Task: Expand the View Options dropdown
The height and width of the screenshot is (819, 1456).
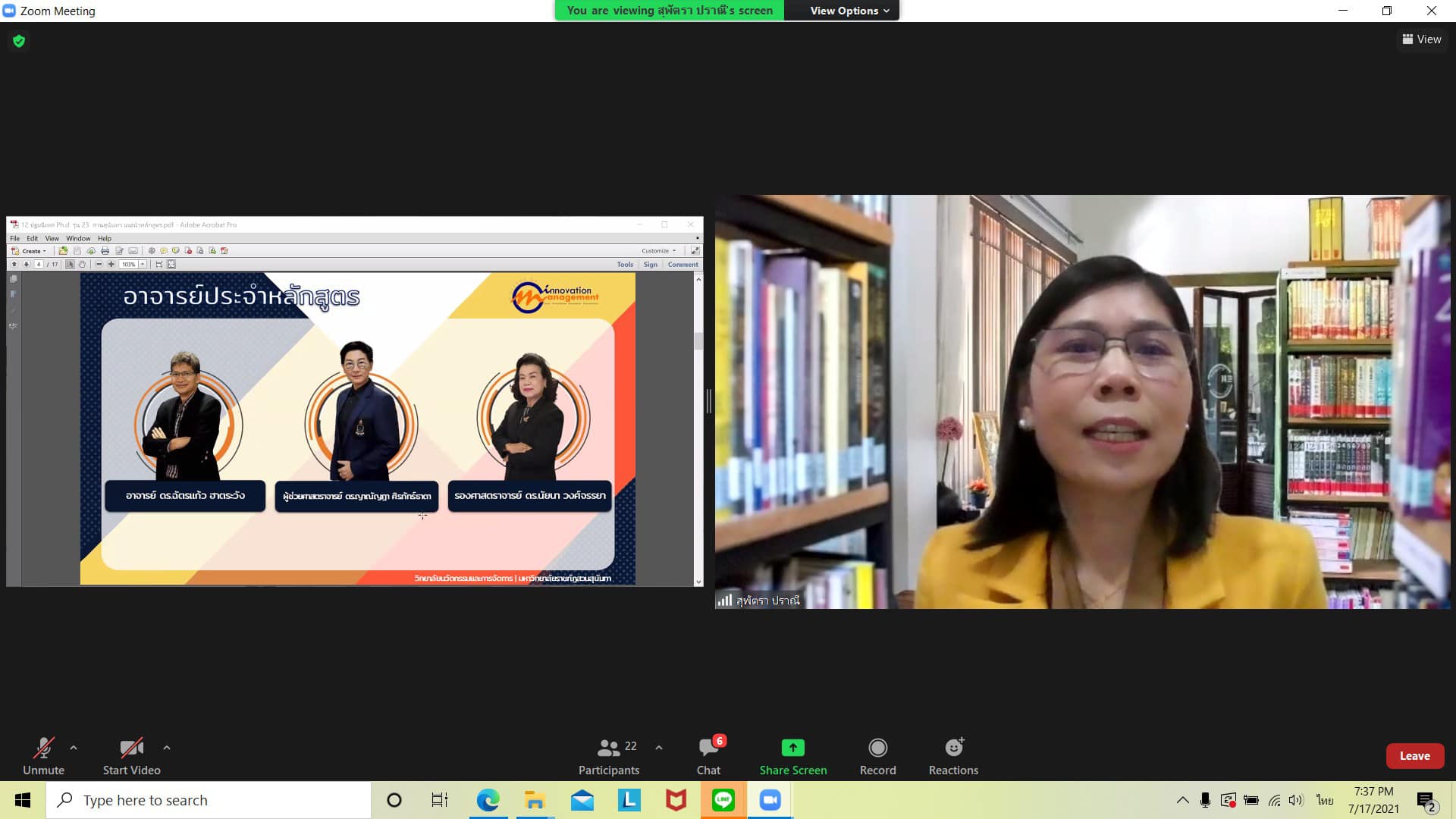Action: pyautogui.click(x=849, y=11)
